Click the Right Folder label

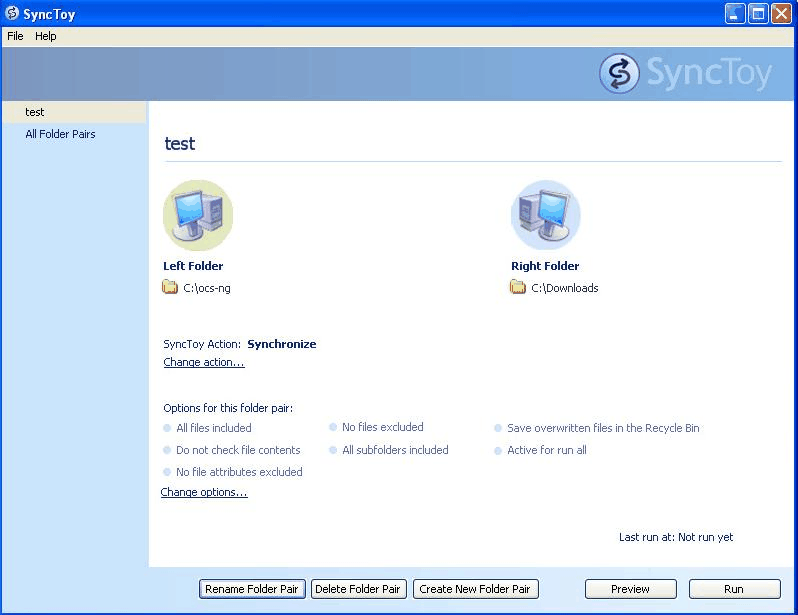pos(545,266)
